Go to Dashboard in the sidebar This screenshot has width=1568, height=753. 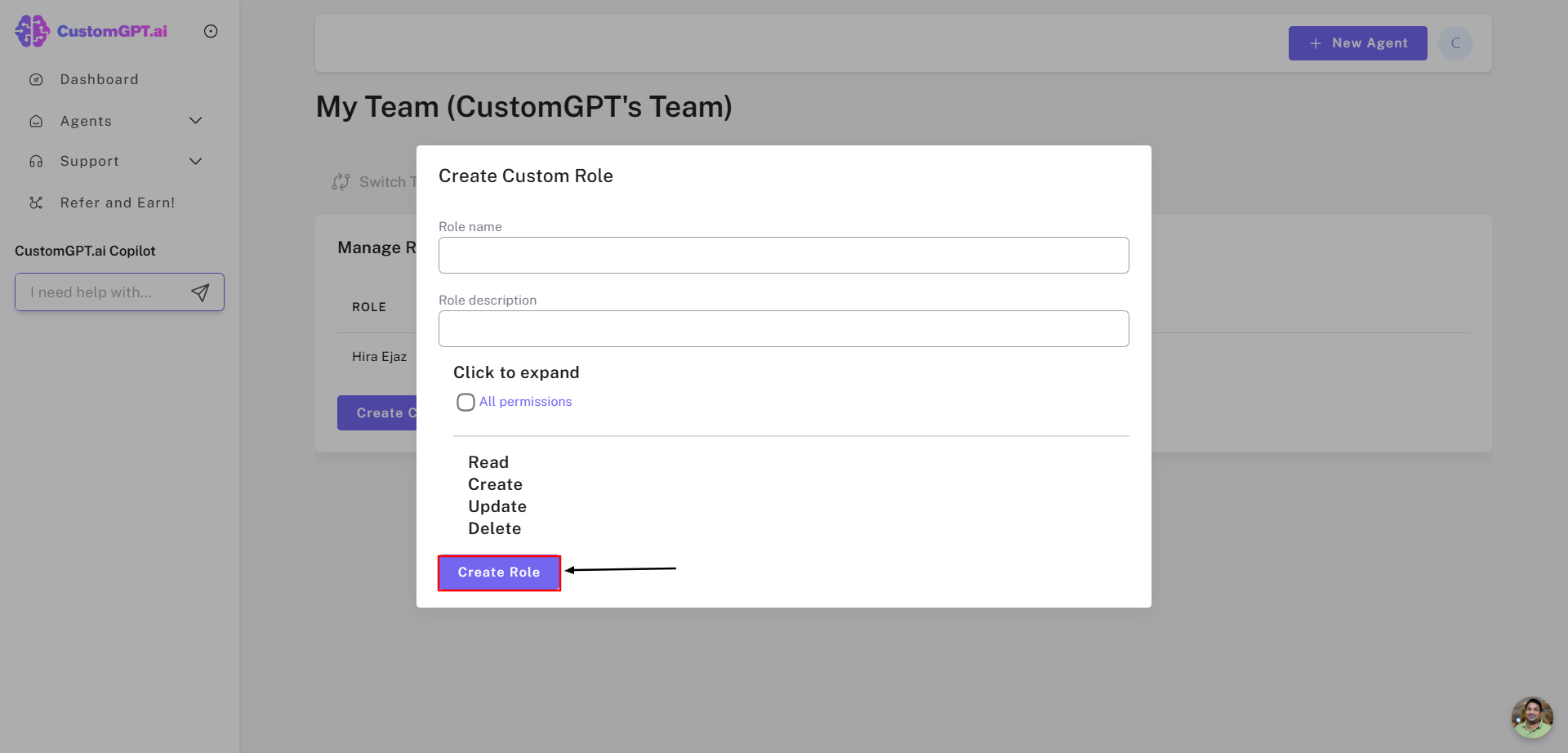100,79
